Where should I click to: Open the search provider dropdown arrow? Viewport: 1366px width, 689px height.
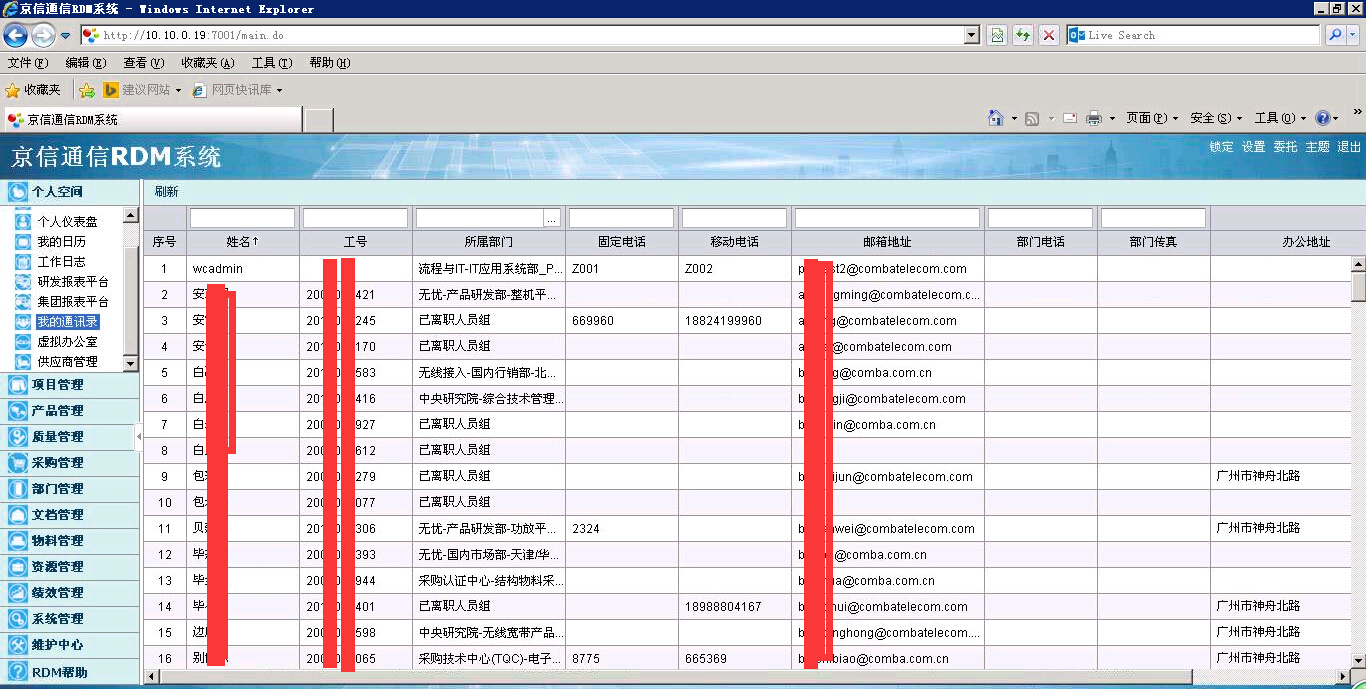(x=1353, y=35)
